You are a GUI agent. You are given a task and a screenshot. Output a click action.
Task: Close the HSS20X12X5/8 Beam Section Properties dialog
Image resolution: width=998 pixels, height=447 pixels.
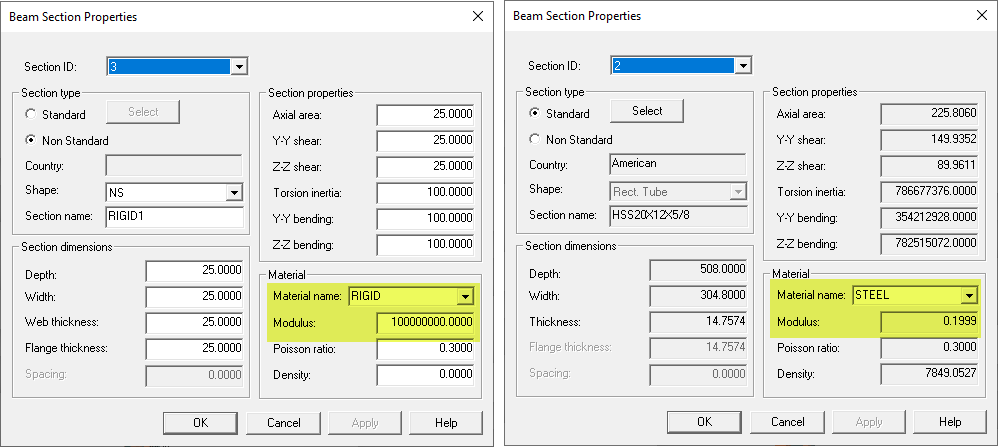[x=979, y=16]
